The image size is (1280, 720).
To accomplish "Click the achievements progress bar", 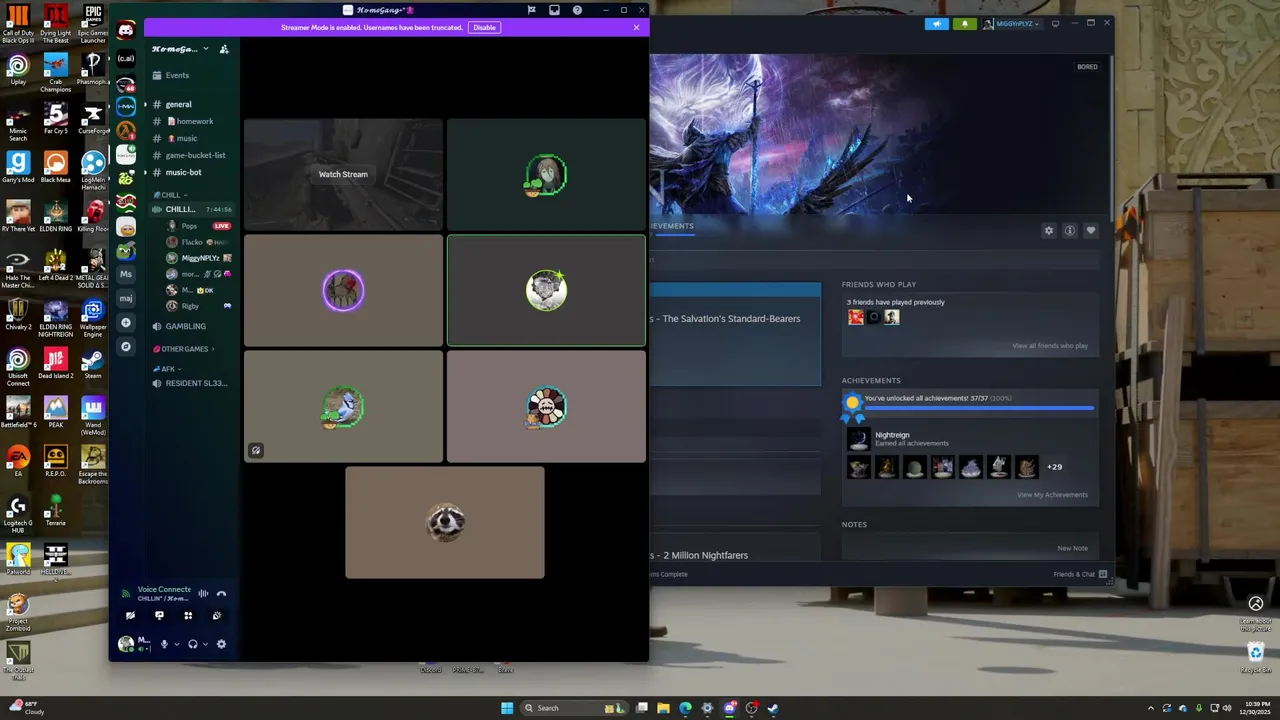I will coord(978,408).
